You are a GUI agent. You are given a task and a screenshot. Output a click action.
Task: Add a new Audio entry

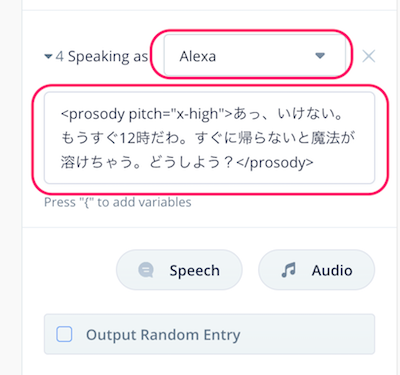coord(317,270)
